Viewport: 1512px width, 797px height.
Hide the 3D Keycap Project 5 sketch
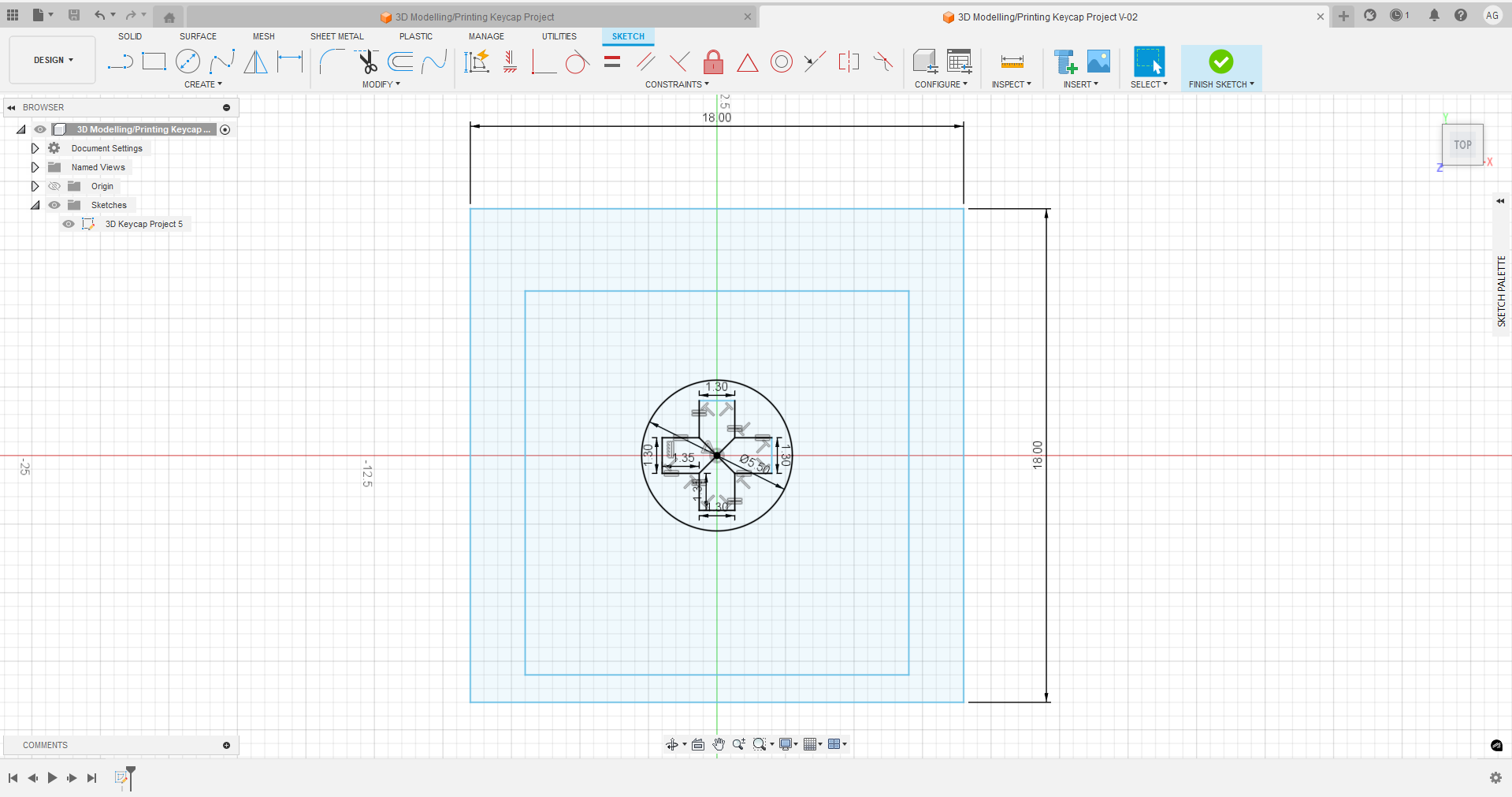click(x=69, y=224)
